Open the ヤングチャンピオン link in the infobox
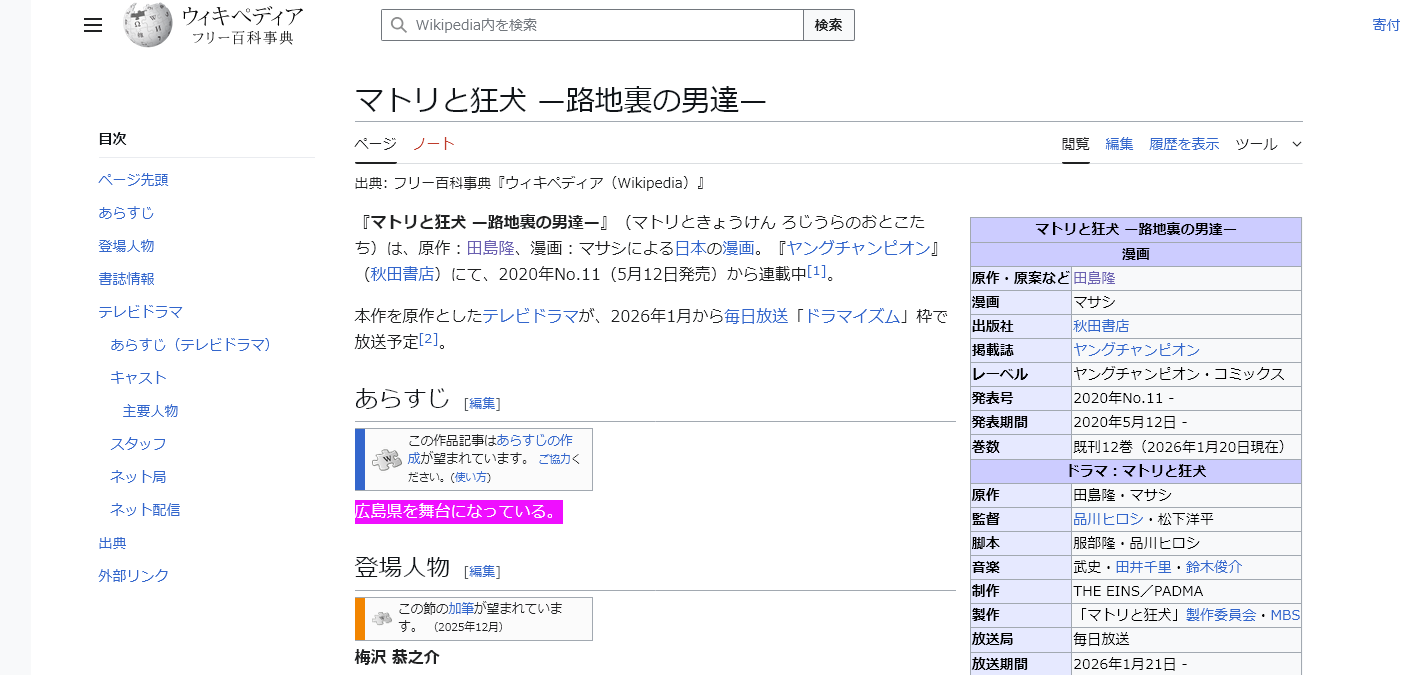 (x=1136, y=350)
